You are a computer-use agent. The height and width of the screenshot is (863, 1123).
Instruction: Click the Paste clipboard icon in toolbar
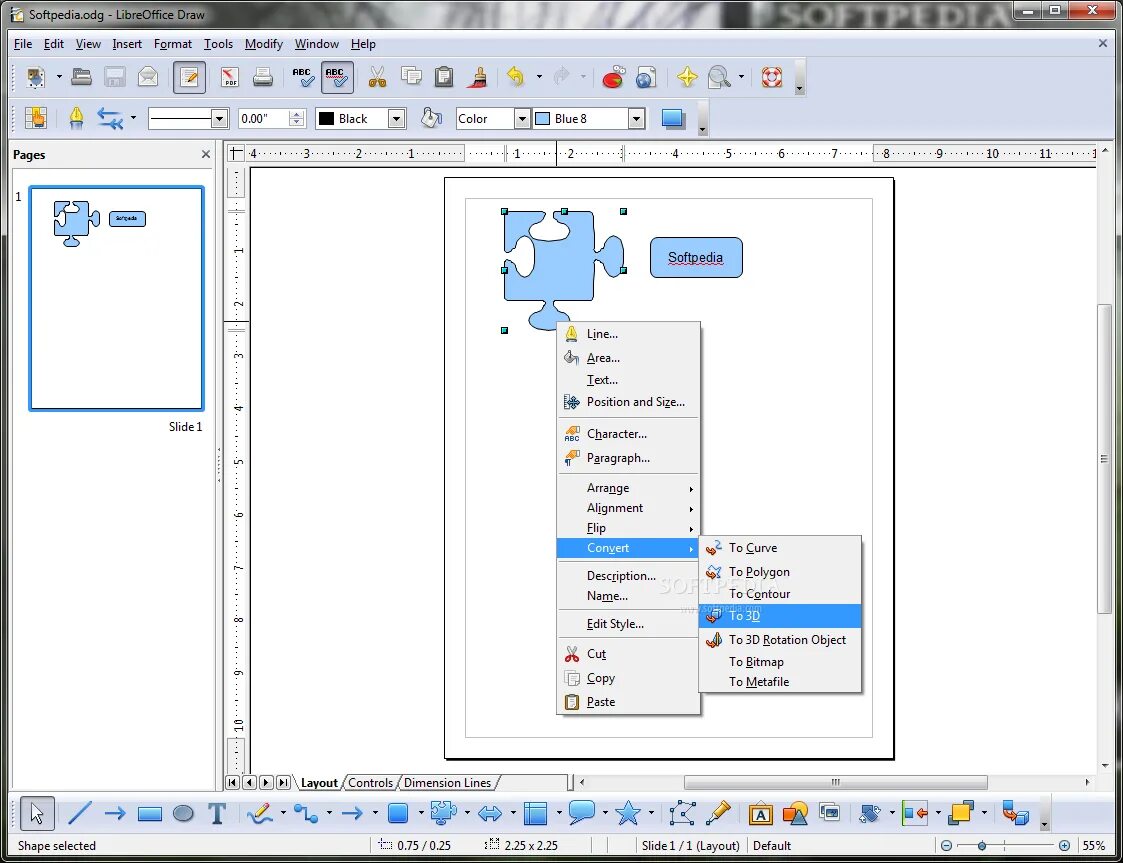click(x=444, y=77)
